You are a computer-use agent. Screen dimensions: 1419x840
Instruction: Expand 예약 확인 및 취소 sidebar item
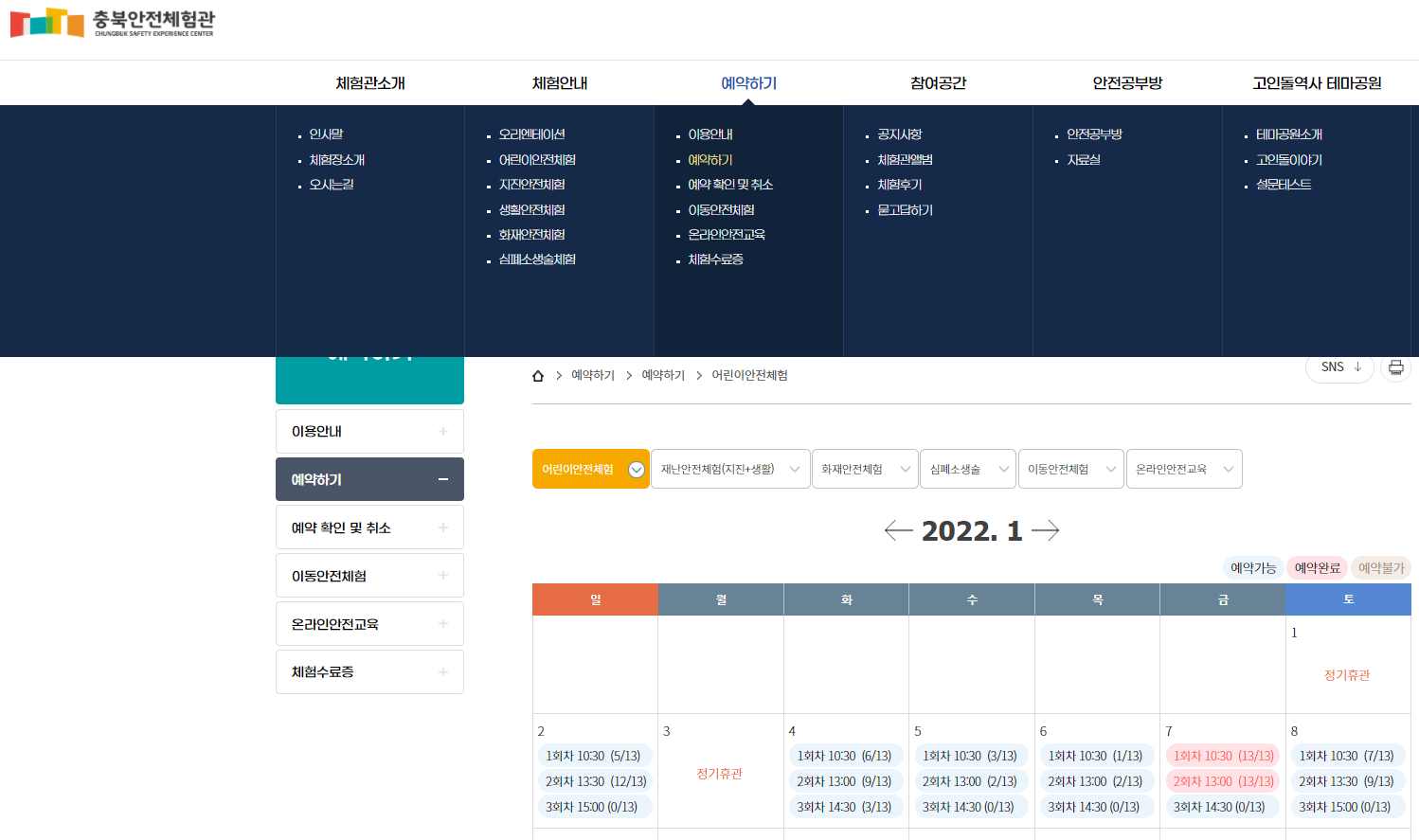click(x=369, y=527)
